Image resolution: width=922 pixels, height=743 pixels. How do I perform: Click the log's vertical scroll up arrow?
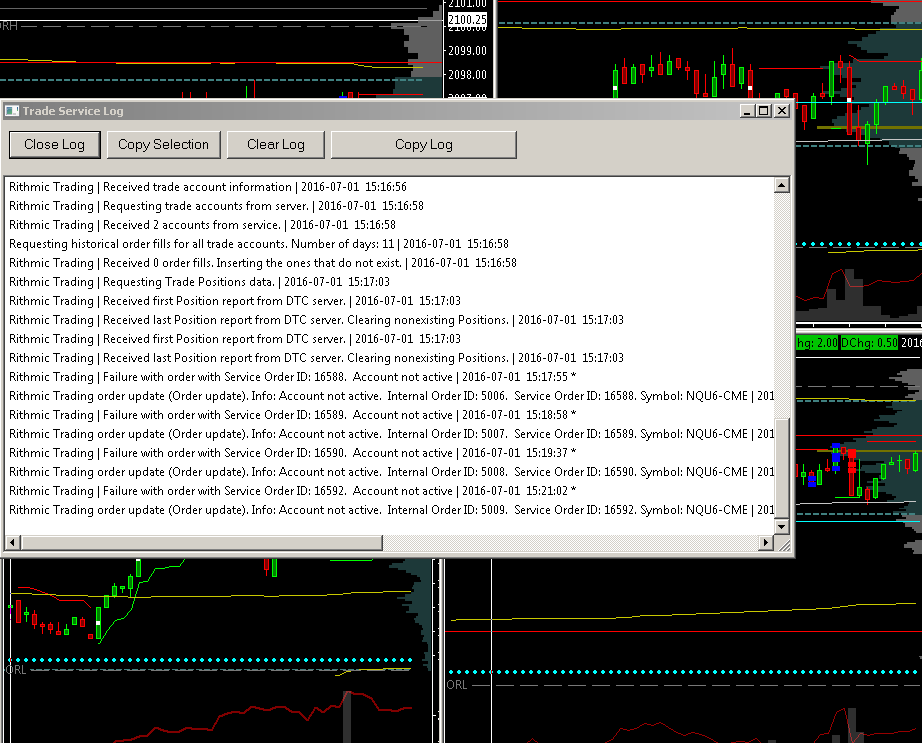[x=781, y=186]
